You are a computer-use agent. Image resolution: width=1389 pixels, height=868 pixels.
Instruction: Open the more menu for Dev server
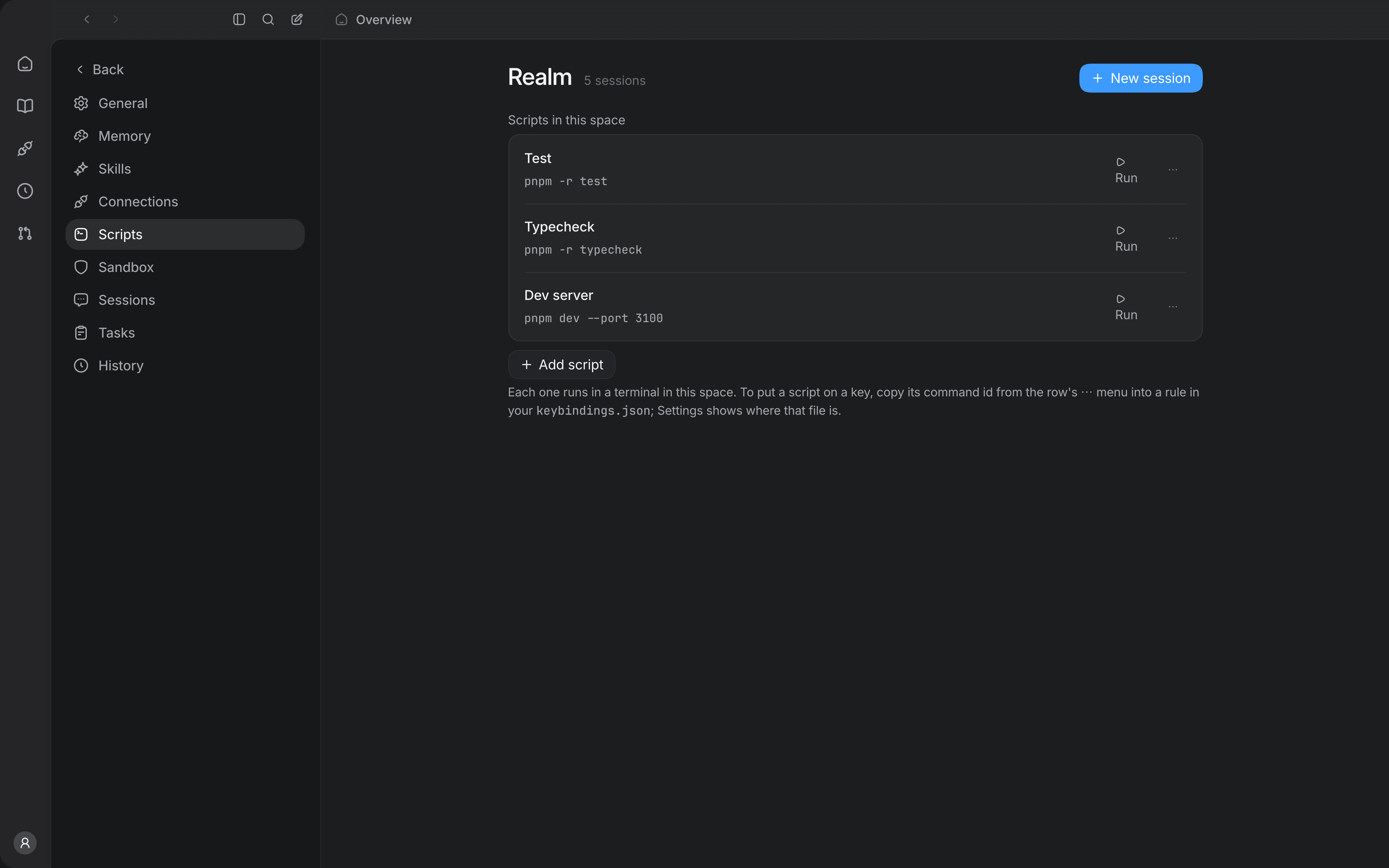pos(1173,307)
